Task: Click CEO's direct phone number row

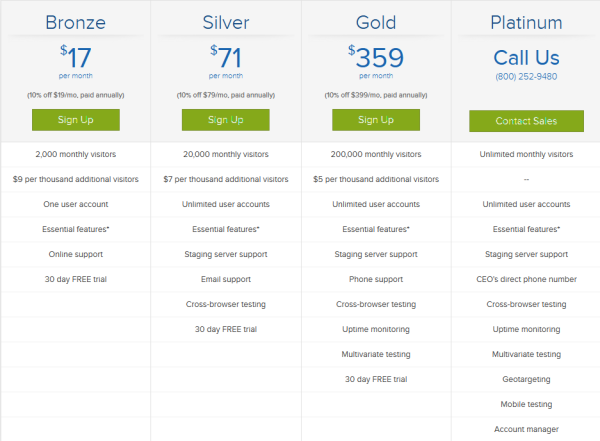Action: tap(527, 279)
